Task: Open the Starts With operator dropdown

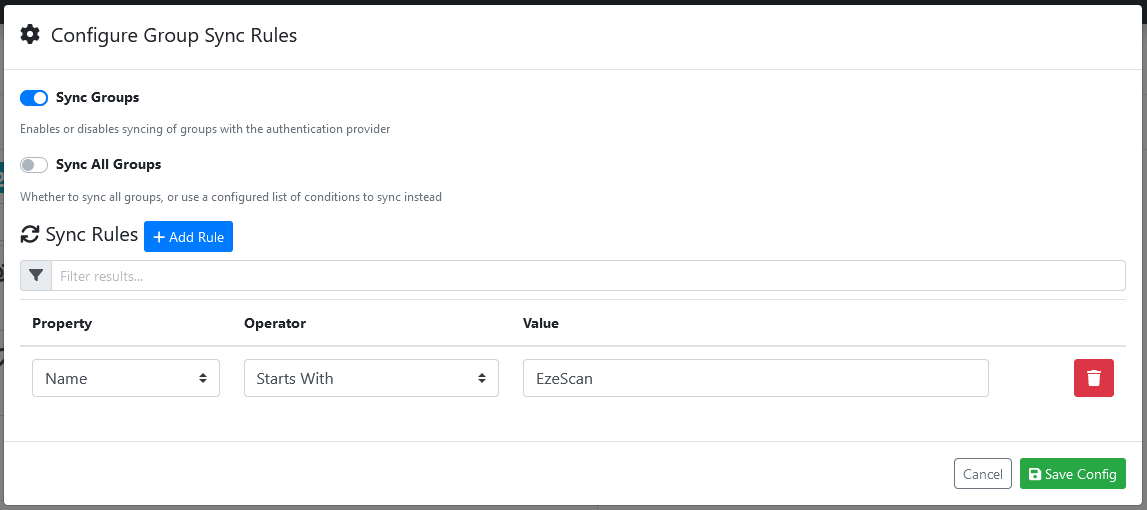Action: 371,379
